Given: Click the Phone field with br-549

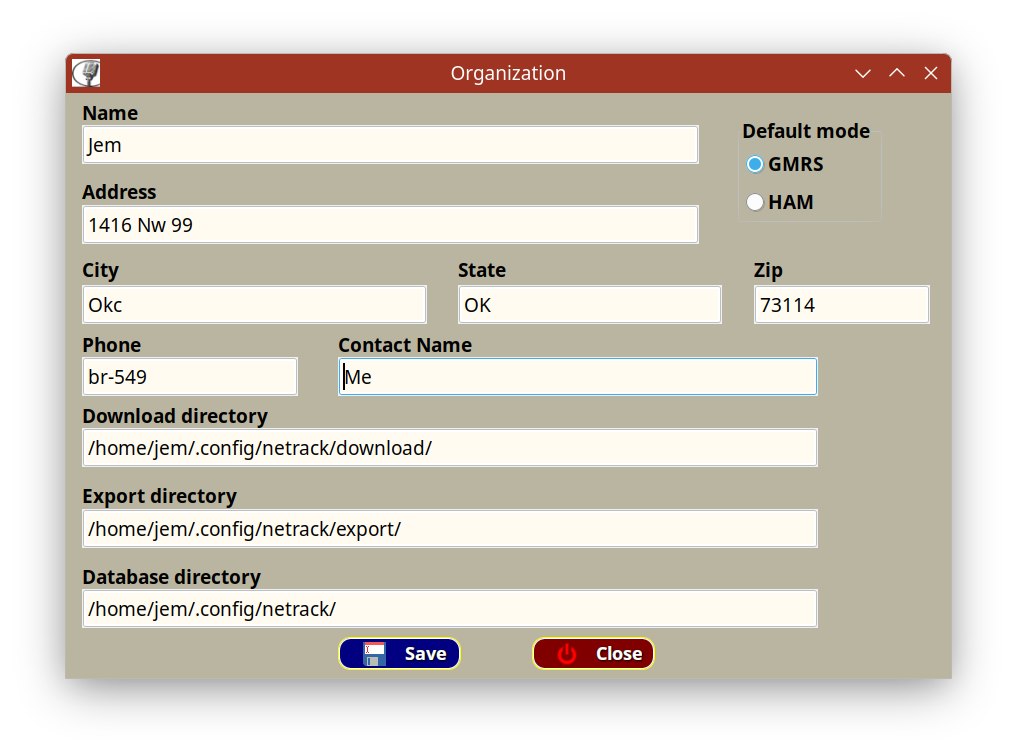Looking at the screenshot, I should (190, 377).
